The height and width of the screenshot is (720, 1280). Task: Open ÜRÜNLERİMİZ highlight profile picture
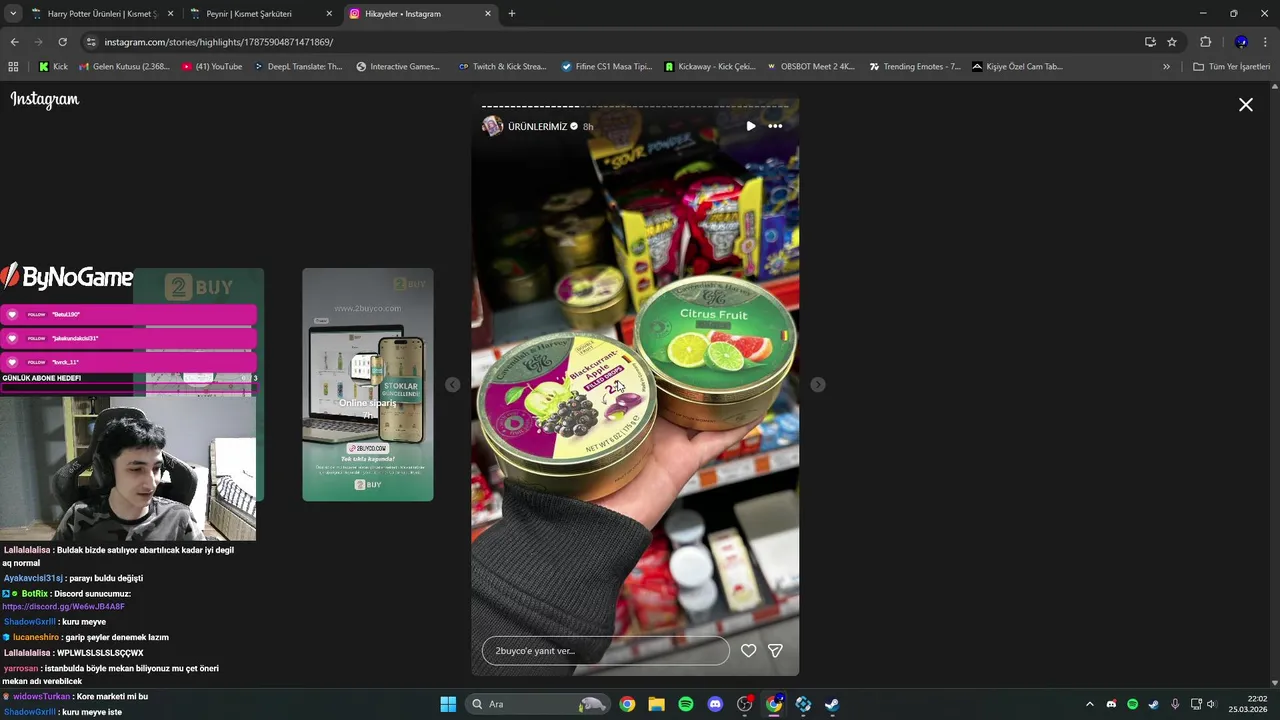click(x=493, y=126)
